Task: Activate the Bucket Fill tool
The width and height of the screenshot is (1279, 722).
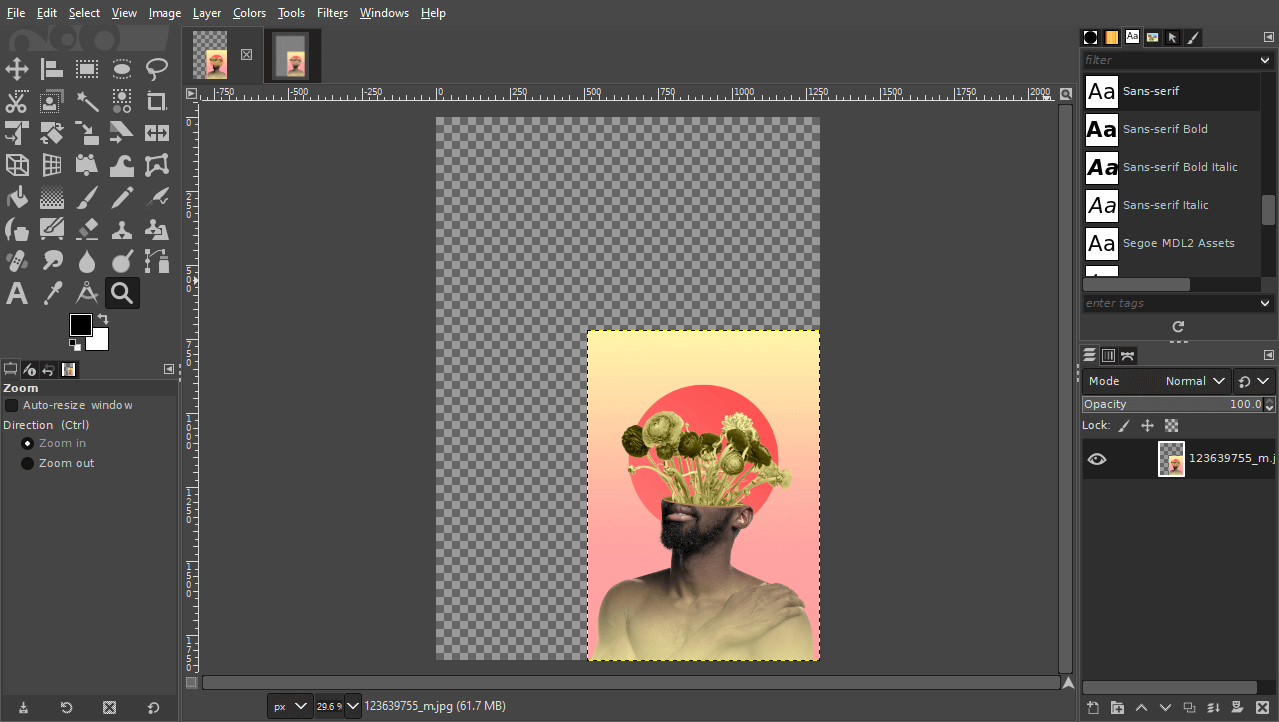Action: tap(15, 196)
